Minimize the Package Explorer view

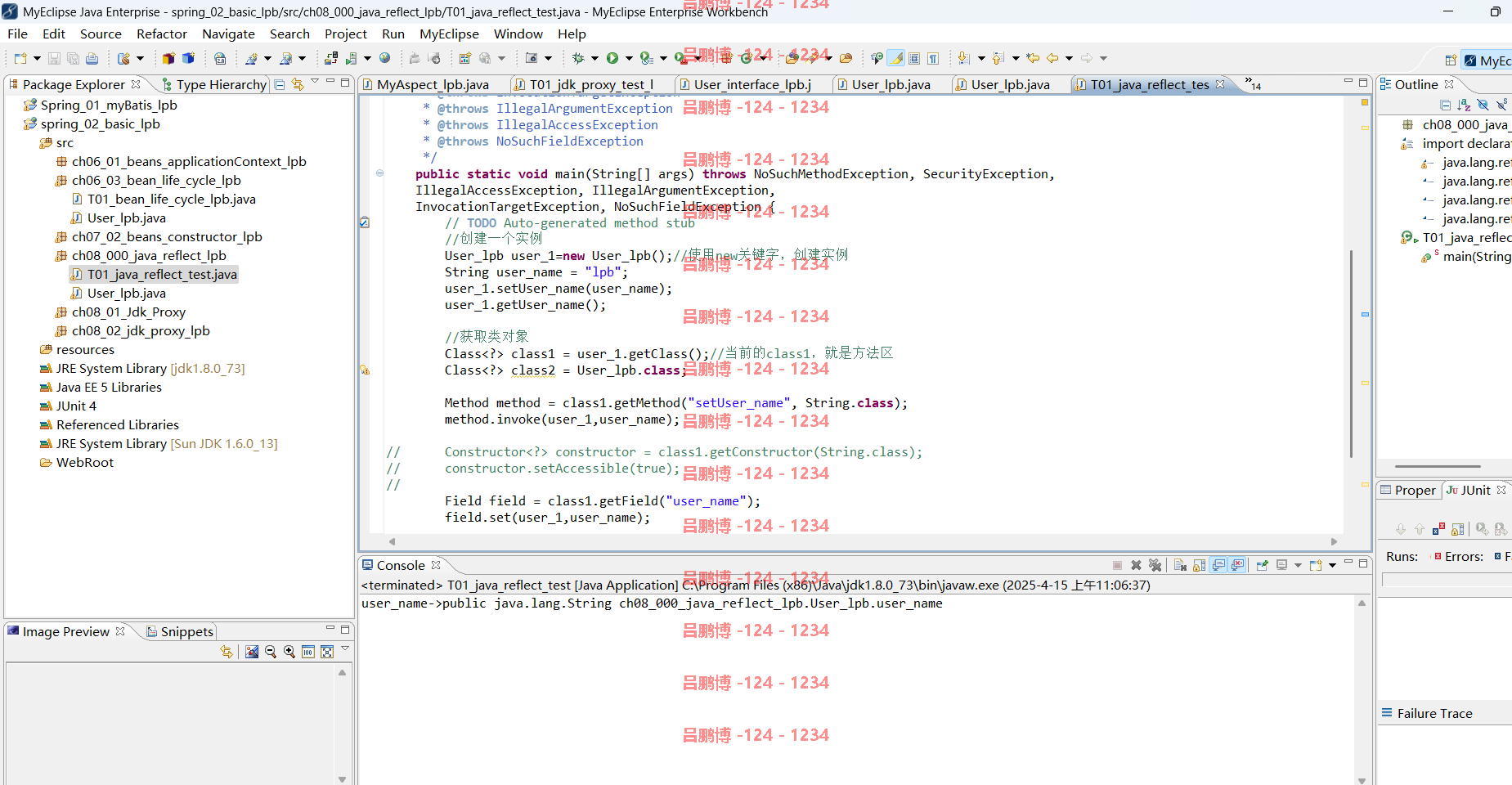330,81
